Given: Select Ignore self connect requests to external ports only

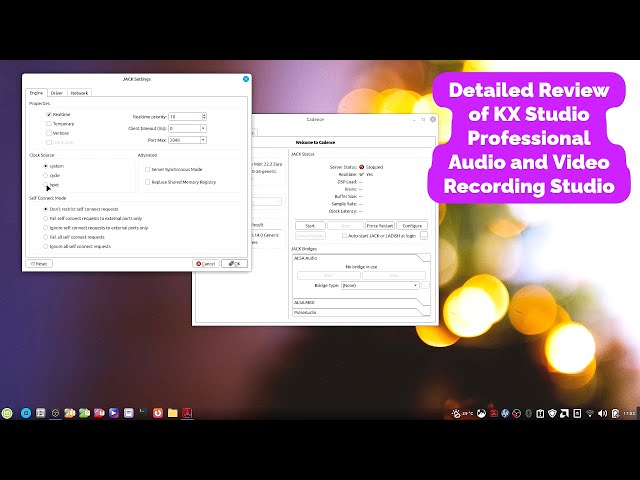Looking at the screenshot, I should (x=45, y=228).
